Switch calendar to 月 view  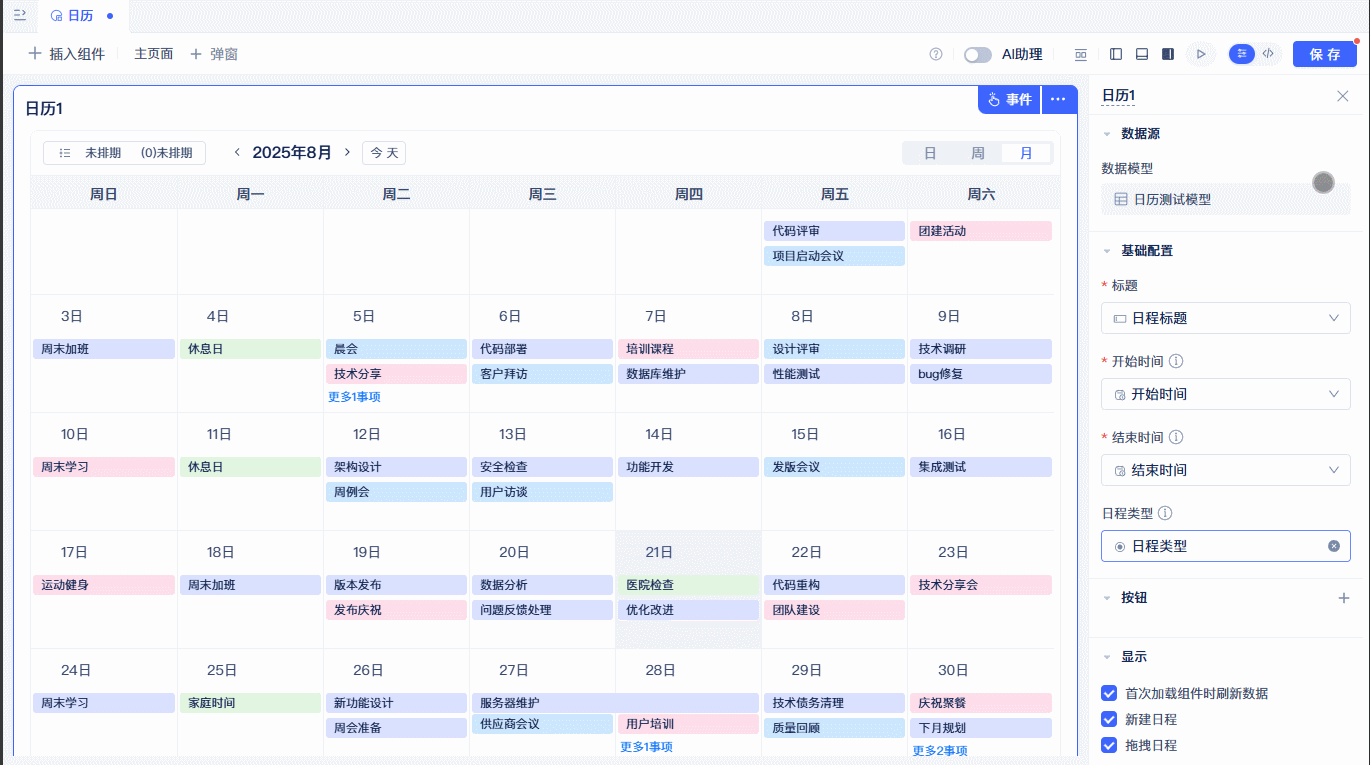[x=1026, y=153]
